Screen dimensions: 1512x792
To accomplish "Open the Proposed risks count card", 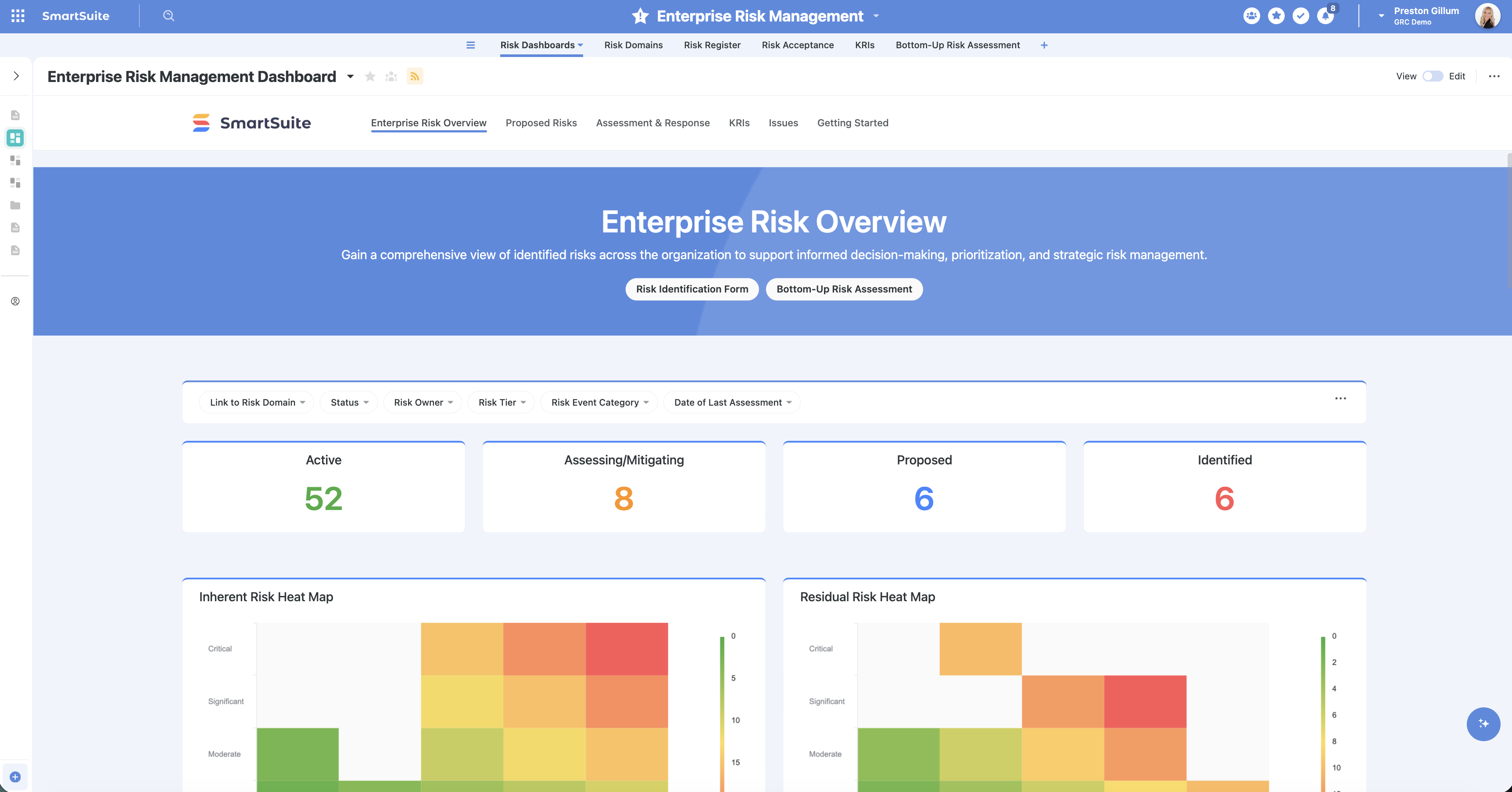I will 924,487.
